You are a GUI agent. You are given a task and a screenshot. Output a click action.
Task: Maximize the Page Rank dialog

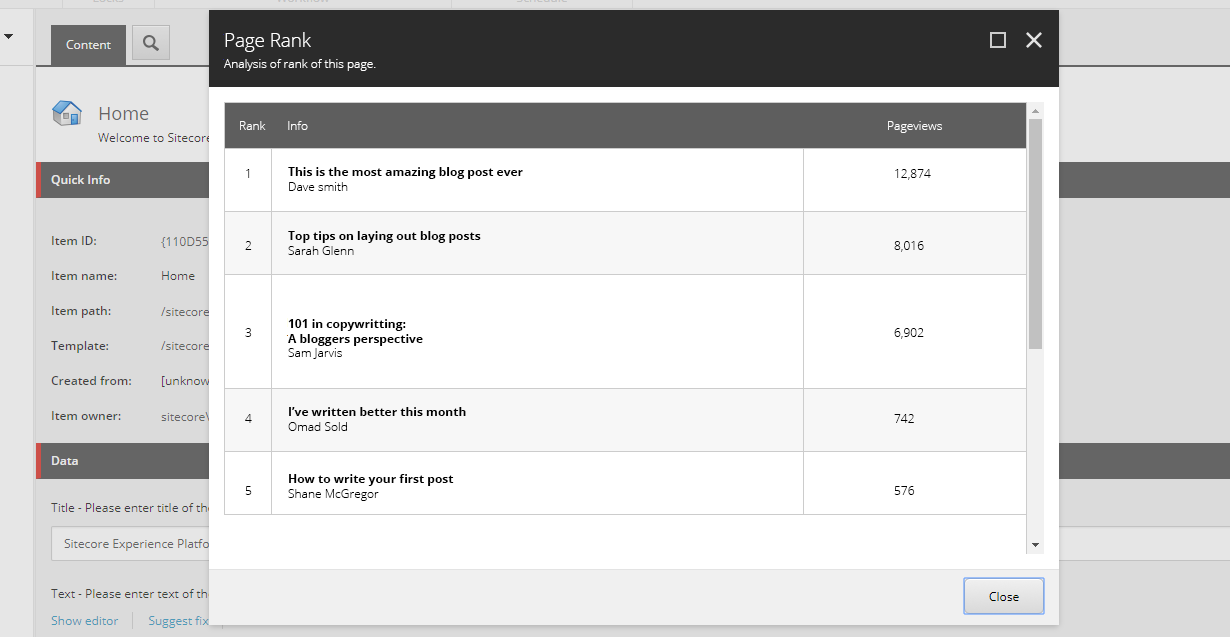coord(997,40)
